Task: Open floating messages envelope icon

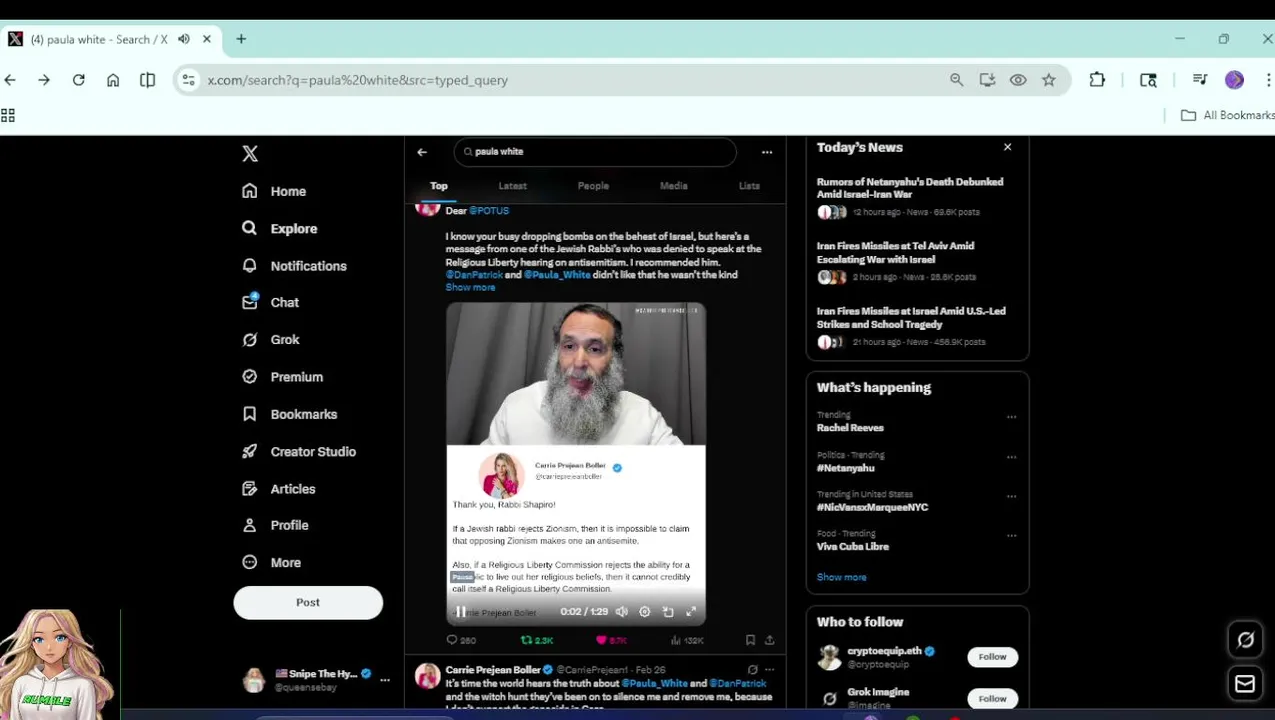Action: click(x=1245, y=684)
